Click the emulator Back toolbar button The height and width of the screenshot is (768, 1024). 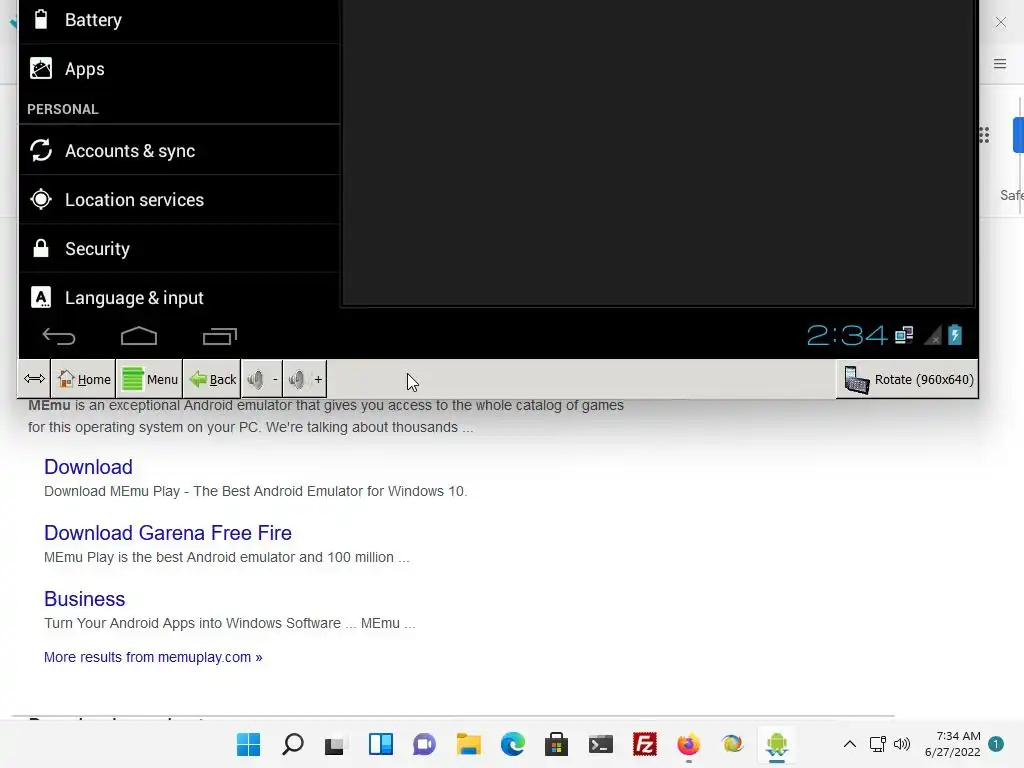point(212,379)
